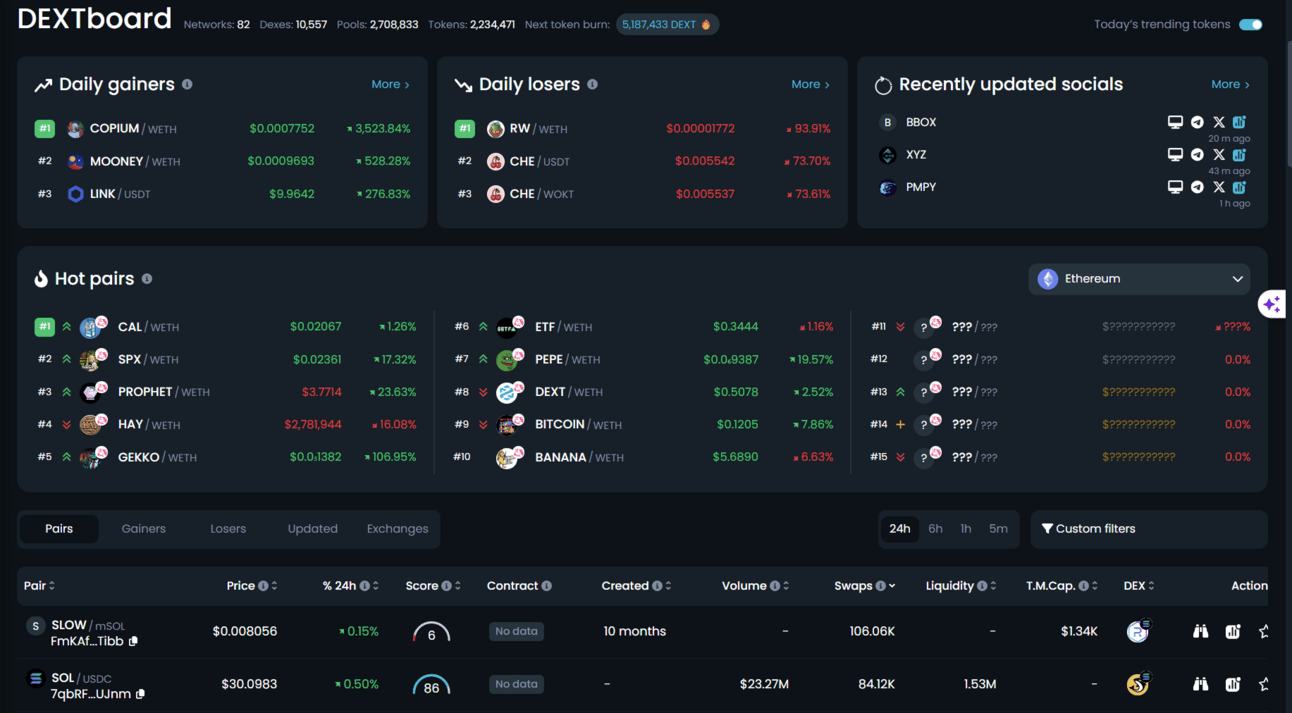Viewport: 1292px width, 713px height.
Task: Open PMPY chart explorer icon
Action: 1239,187
